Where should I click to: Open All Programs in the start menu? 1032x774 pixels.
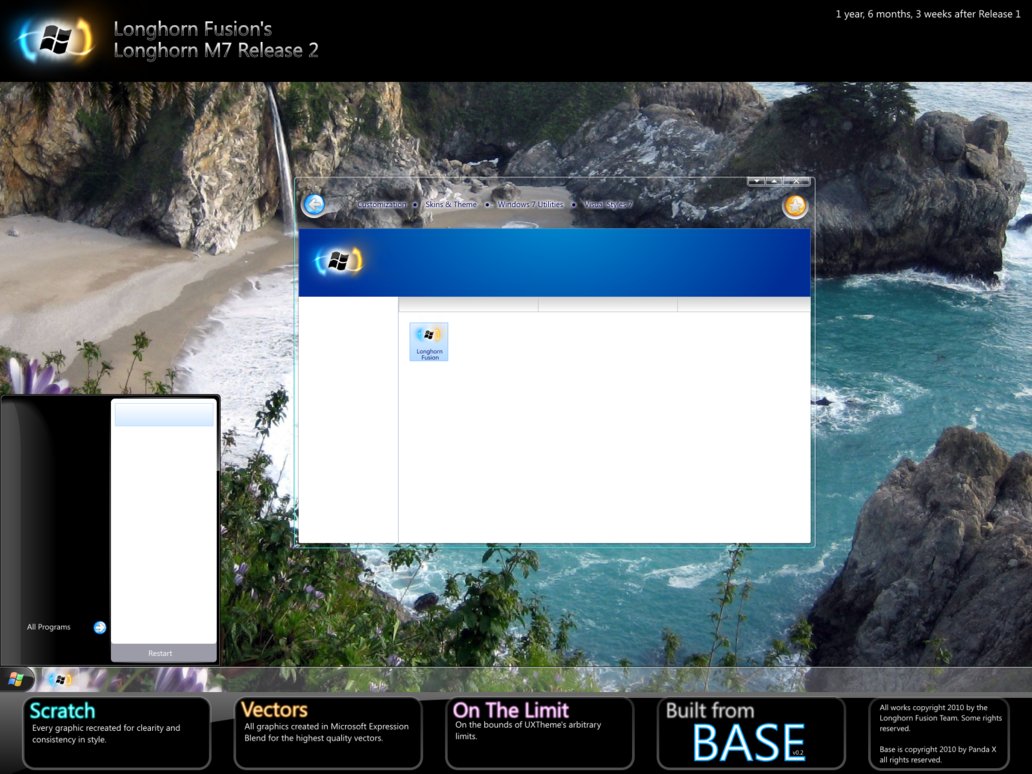[49, 628]
